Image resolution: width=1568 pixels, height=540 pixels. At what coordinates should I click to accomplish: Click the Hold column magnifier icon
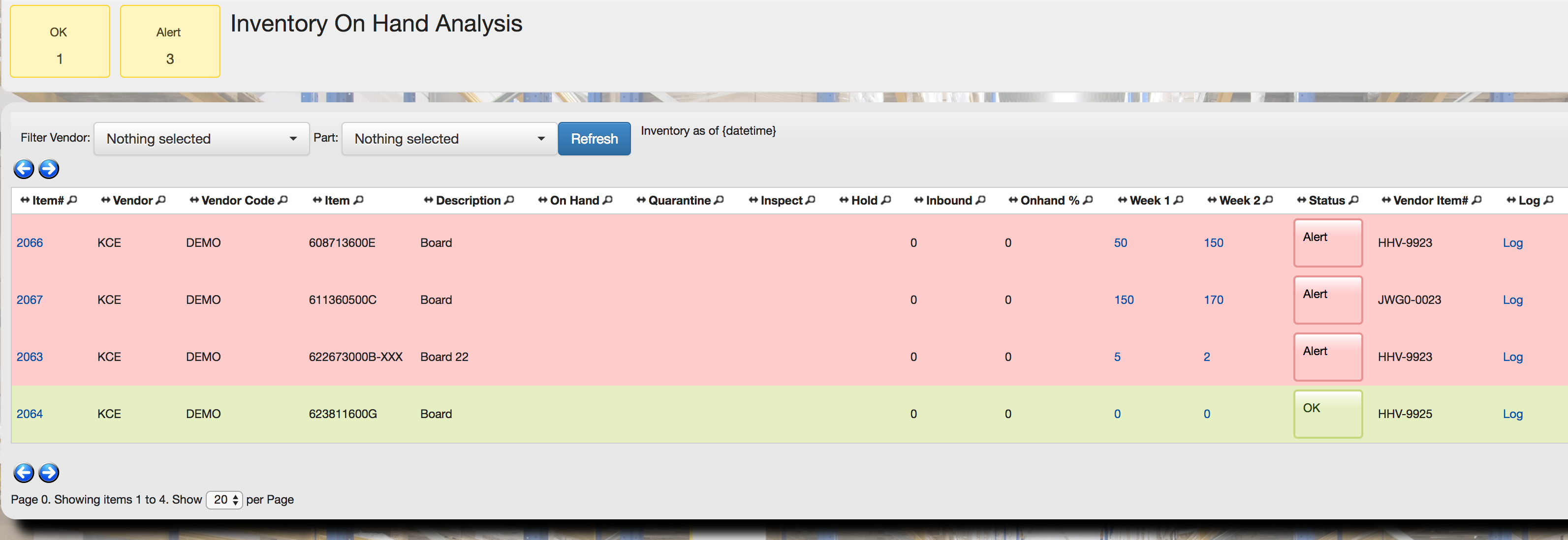coord(886,200)
